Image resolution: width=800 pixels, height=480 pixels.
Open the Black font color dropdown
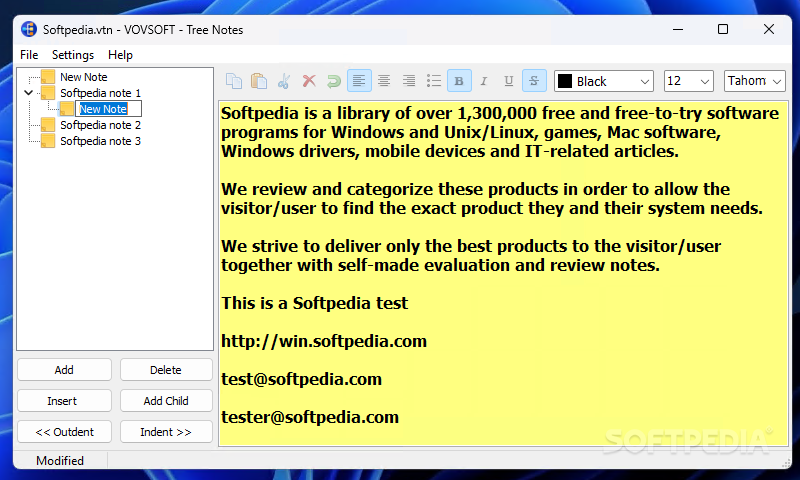point(604,81)
